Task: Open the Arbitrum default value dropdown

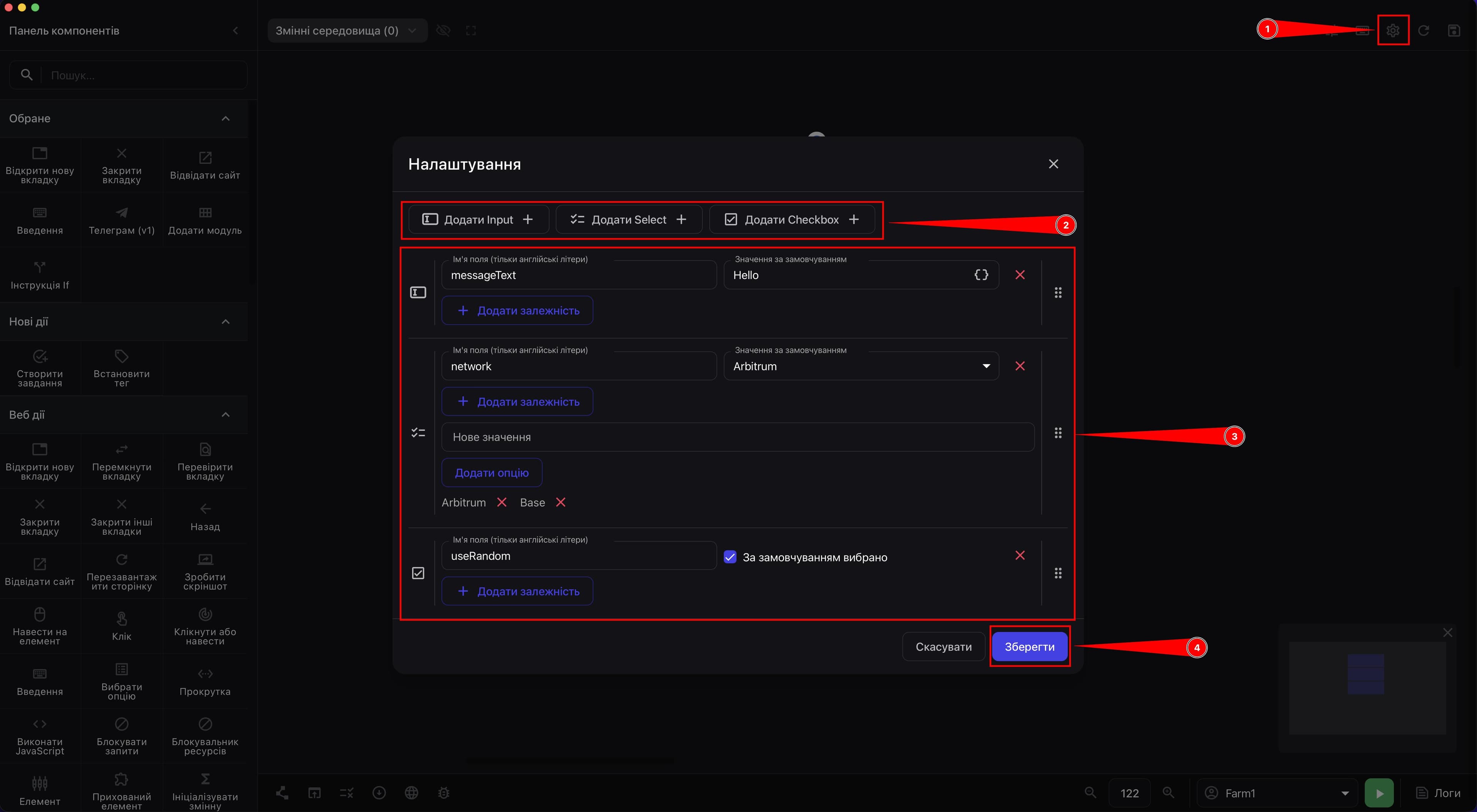Action: [861, 366]
